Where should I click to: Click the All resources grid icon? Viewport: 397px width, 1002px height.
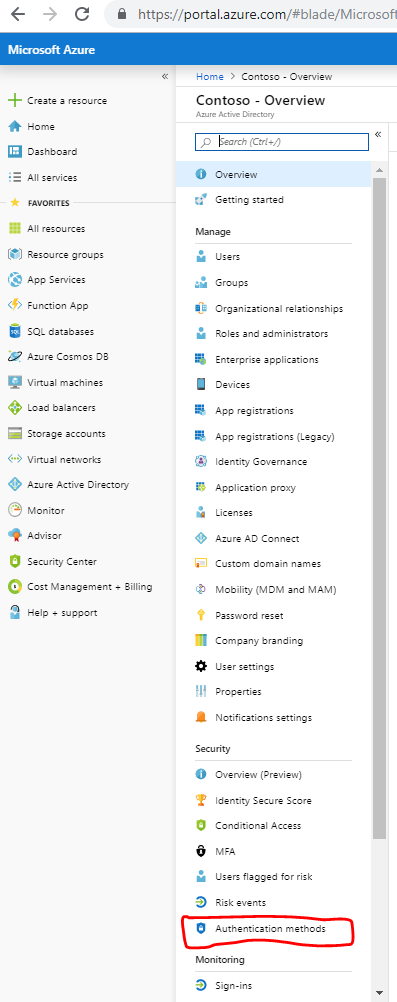(x=14, y=229)
